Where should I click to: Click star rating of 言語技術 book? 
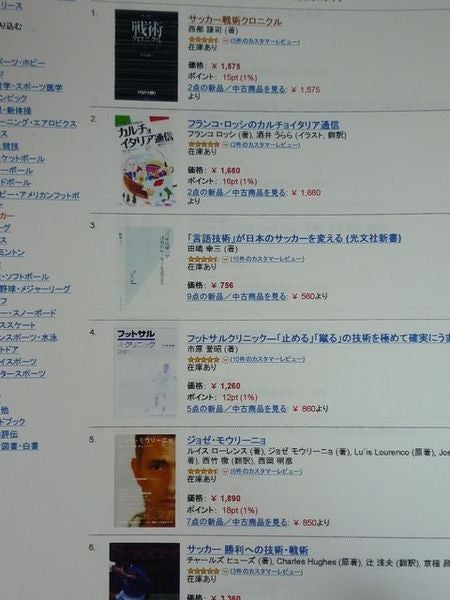(x=203, y=259)
